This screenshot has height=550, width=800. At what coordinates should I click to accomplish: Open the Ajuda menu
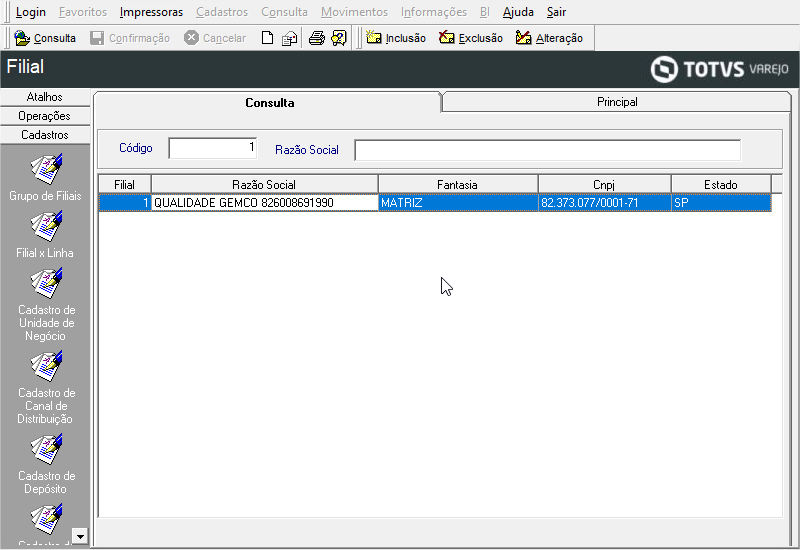click(517, 12)
